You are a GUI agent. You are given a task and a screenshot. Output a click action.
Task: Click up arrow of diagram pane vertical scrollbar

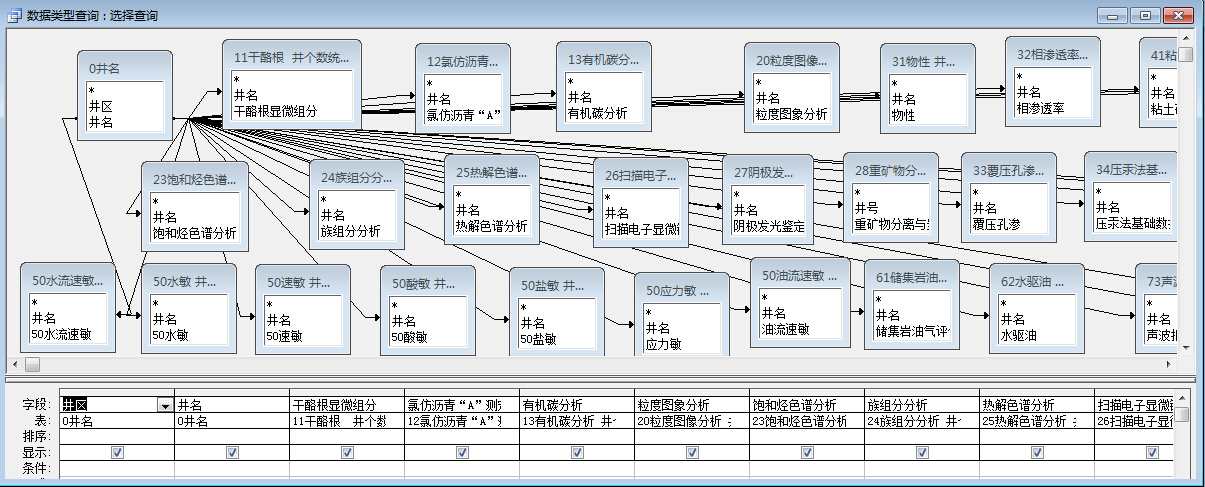1185,37
